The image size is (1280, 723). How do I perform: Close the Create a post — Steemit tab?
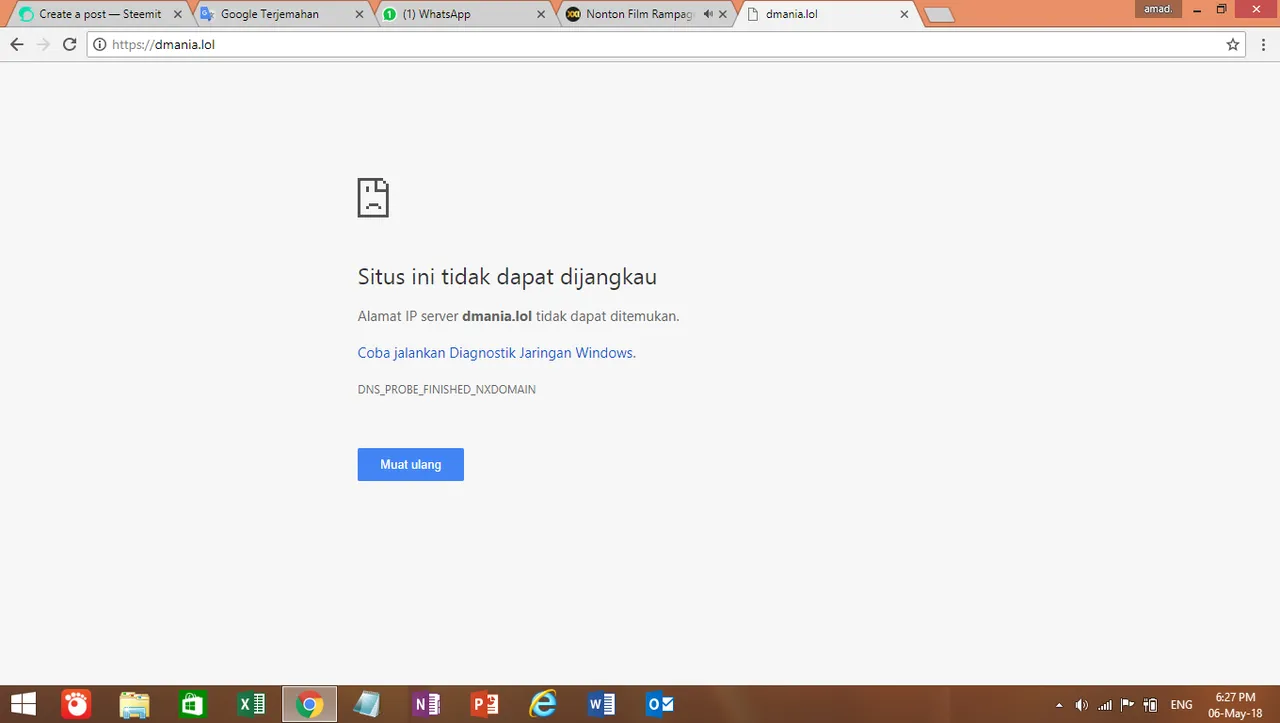click(178, 14)
